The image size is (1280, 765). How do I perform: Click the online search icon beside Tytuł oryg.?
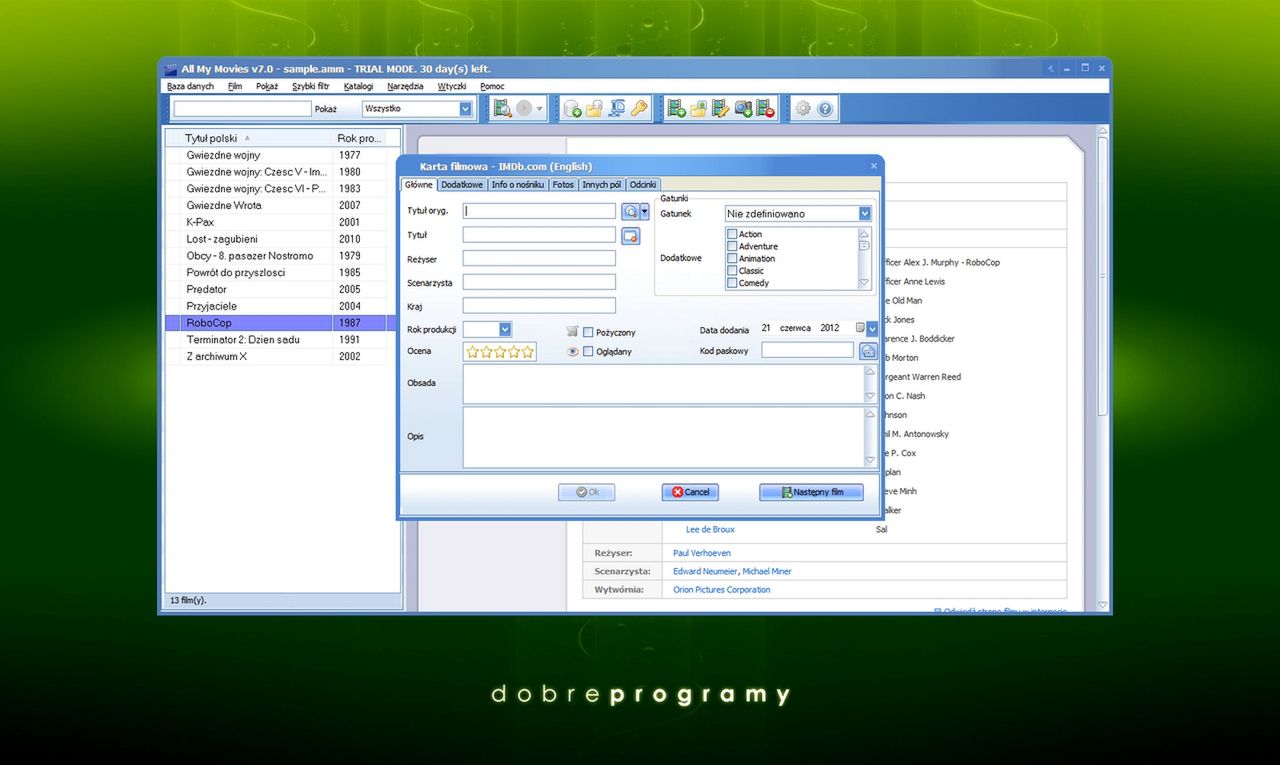click(630, 211)
